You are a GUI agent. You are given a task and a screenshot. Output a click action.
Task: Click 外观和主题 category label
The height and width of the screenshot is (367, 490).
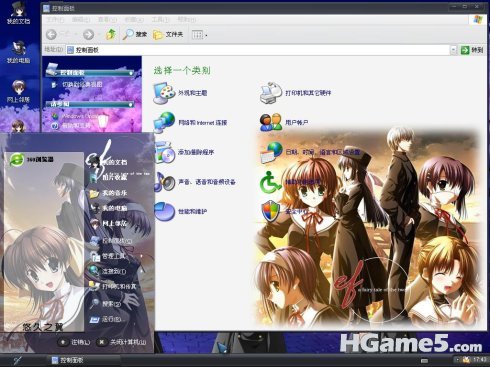[x=193, y=93]
